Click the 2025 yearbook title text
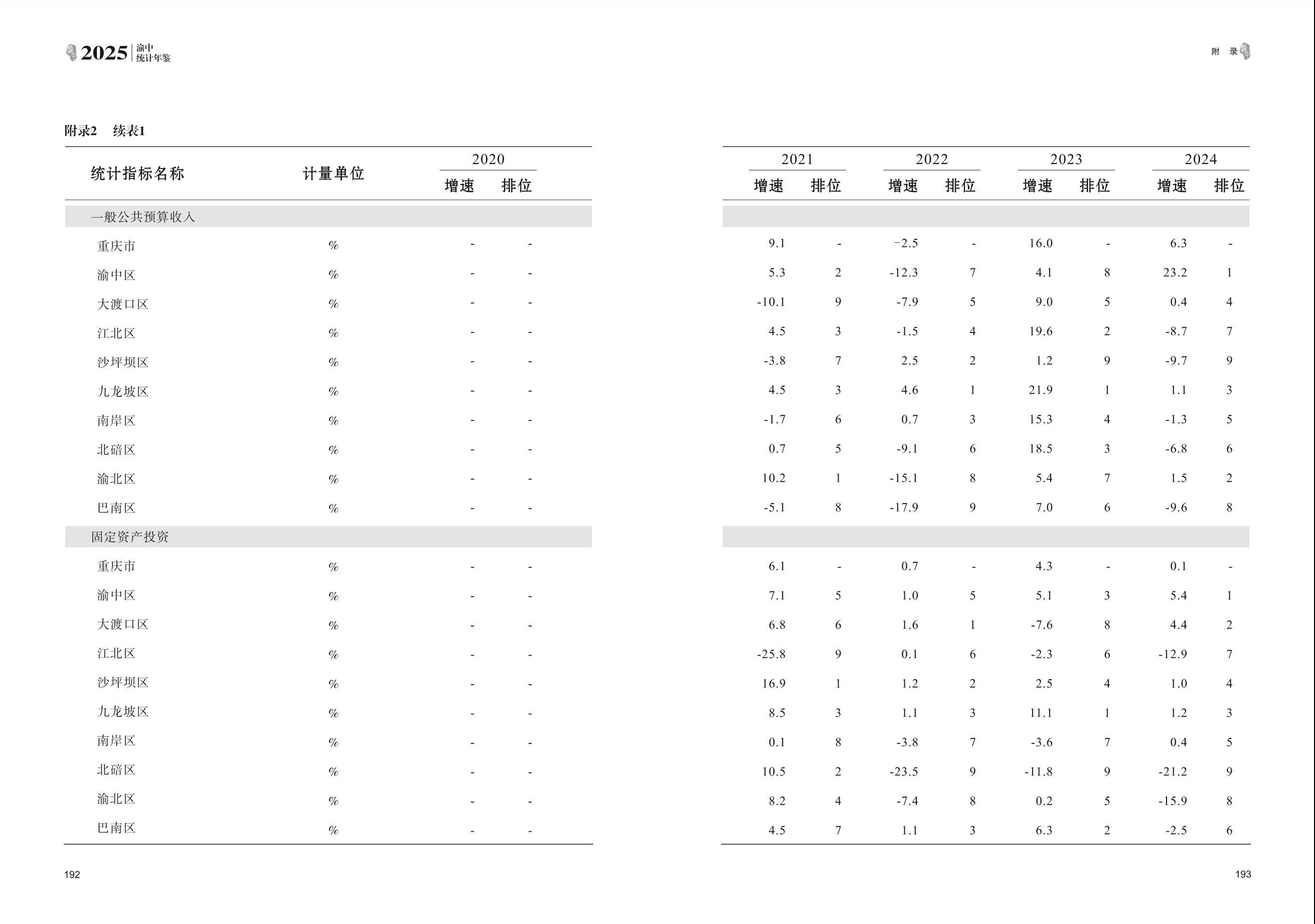The width and height of the screenshot is (1315, 924). tap(104, 53)
